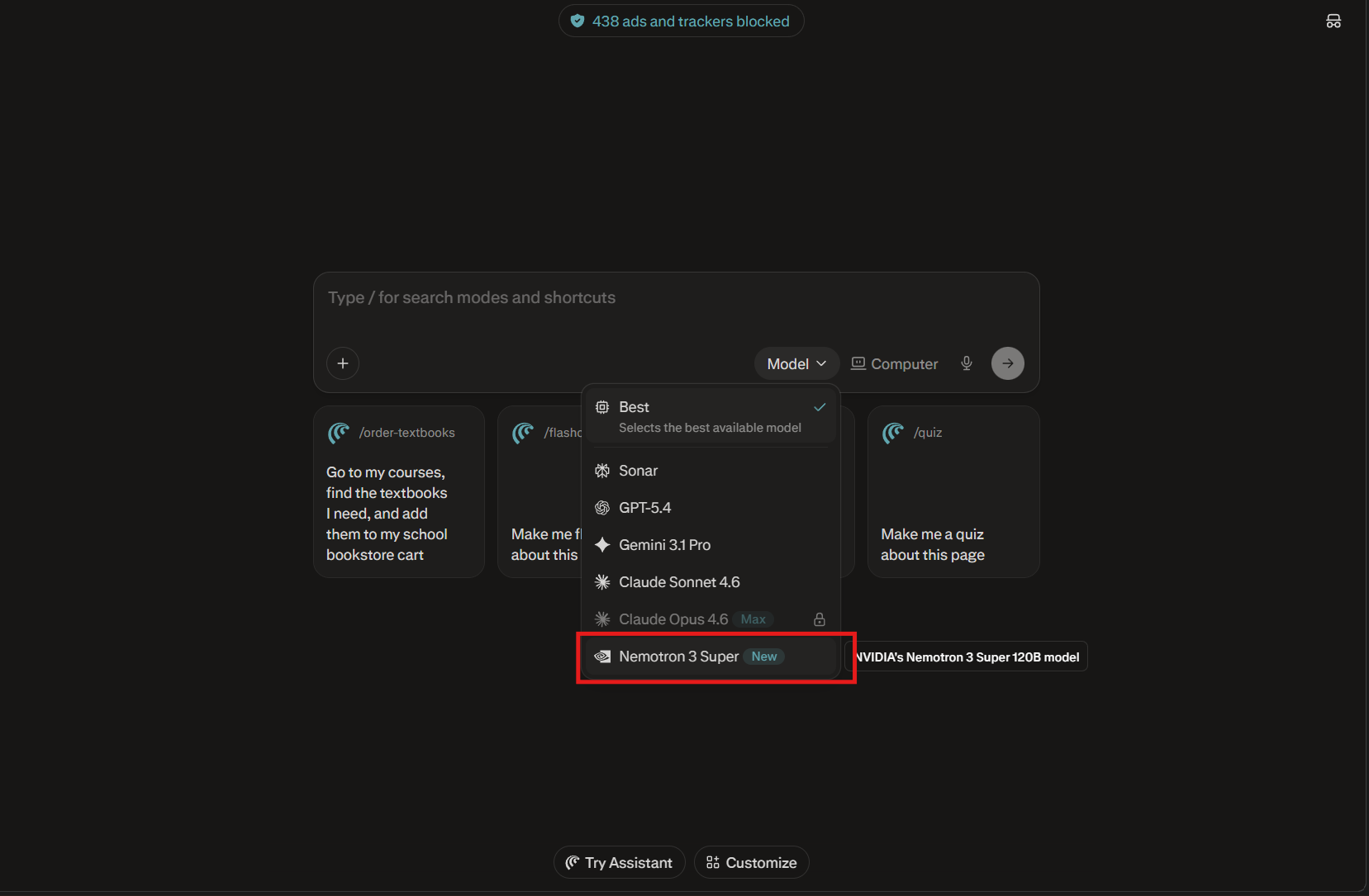
Task: Choose Sonar from the model list
Action: click(711, 471)
